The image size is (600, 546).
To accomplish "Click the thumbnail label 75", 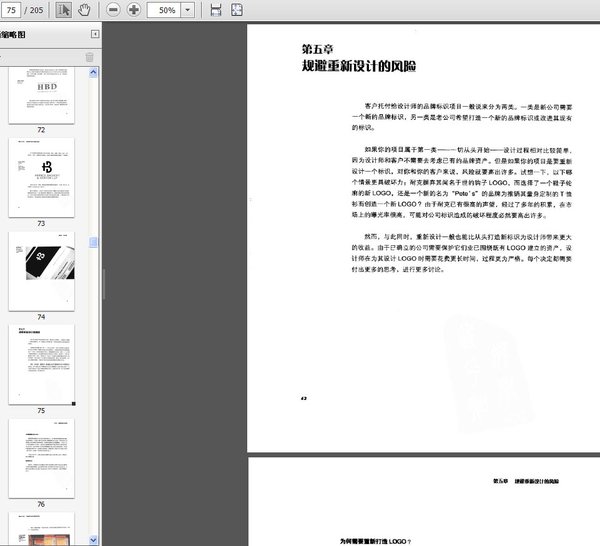I will pyautogui.click(x=41, y=411).
